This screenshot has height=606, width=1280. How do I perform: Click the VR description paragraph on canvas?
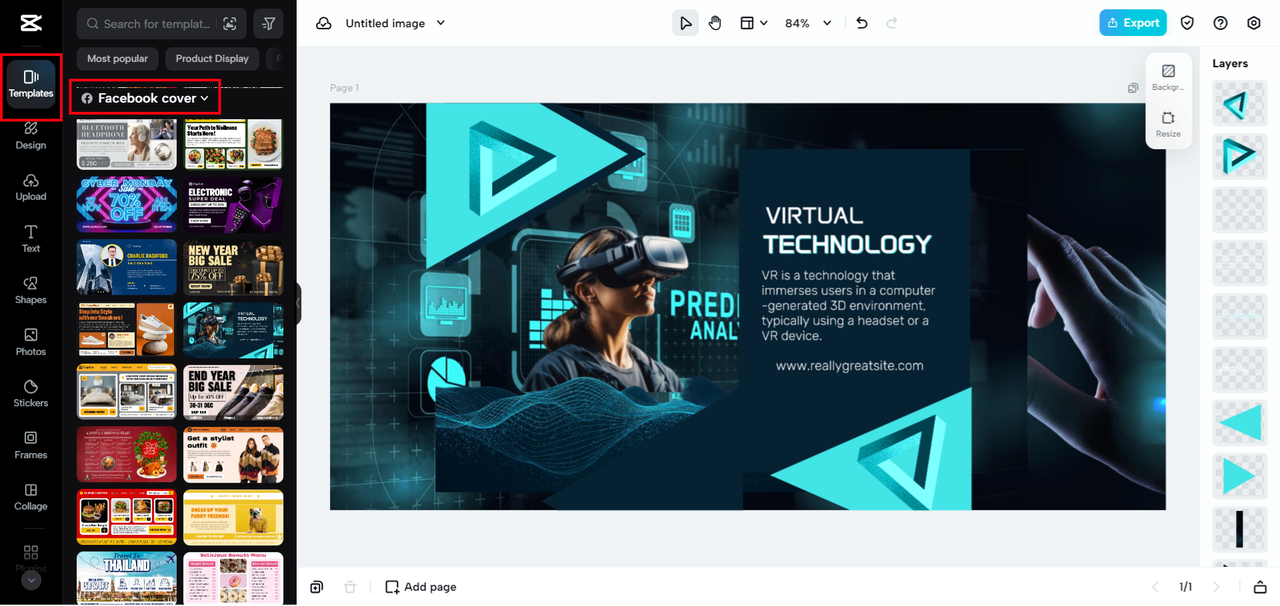[848, 306]
